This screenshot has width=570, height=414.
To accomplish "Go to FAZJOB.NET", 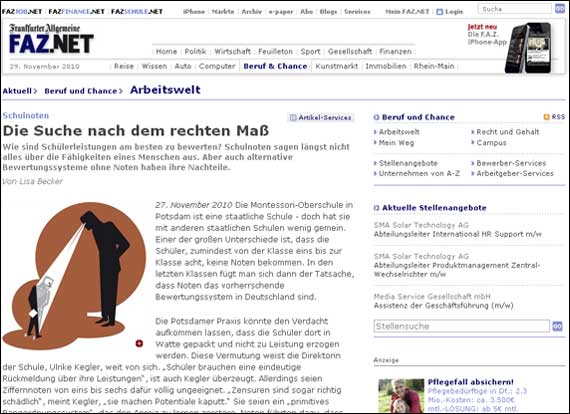I will point(22,12).
